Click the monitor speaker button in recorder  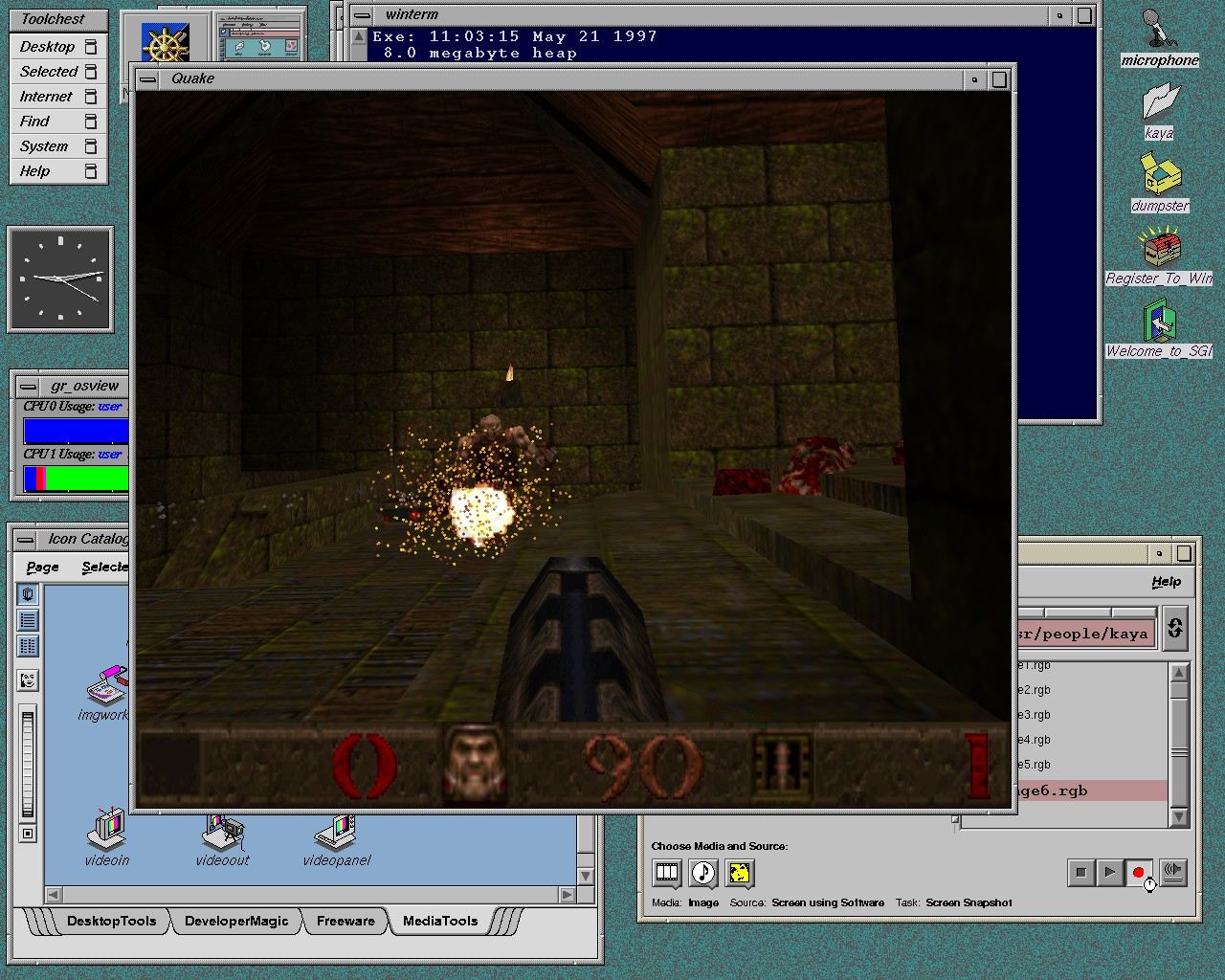click(x=1173, y=872)
